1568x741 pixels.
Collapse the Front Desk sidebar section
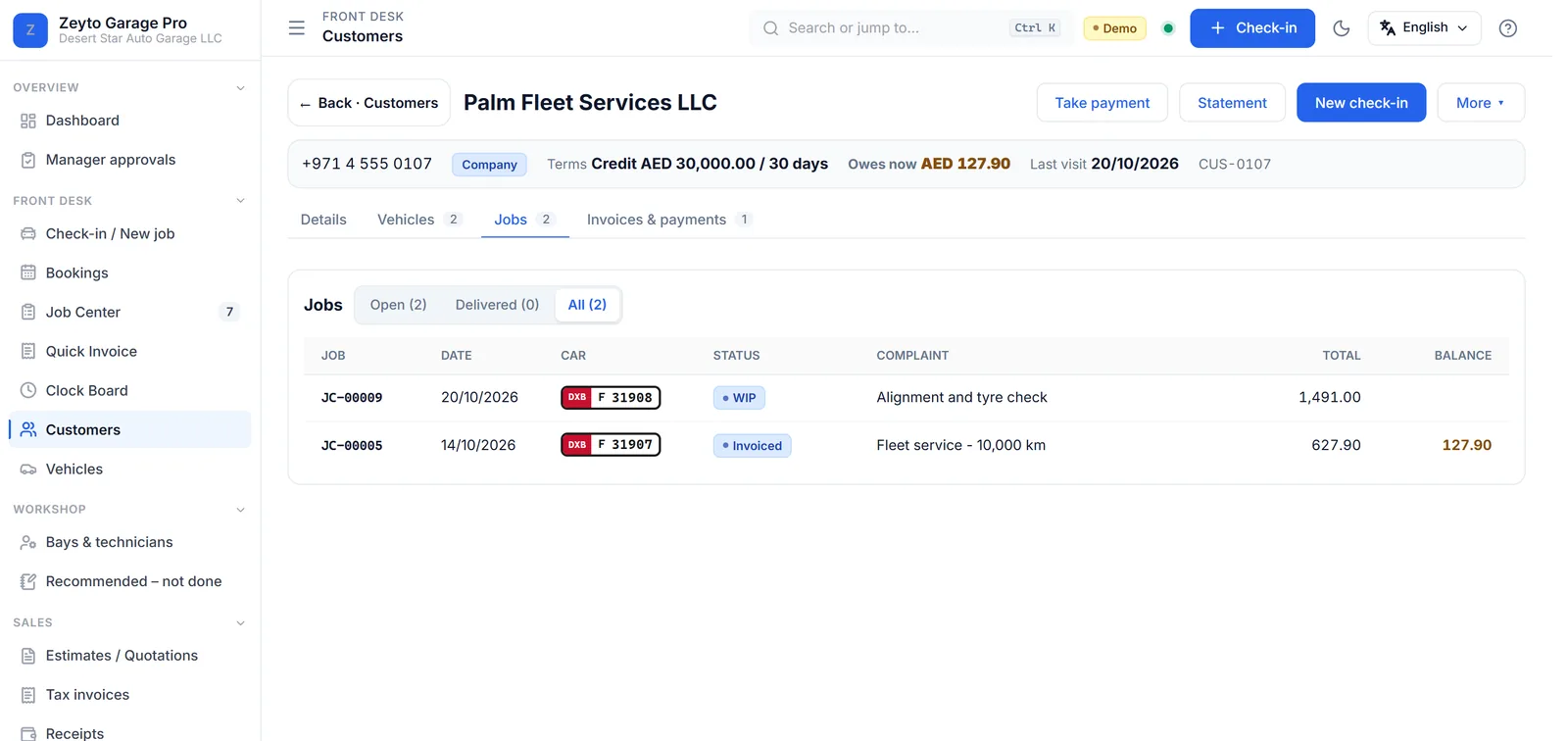coord(241,201)
